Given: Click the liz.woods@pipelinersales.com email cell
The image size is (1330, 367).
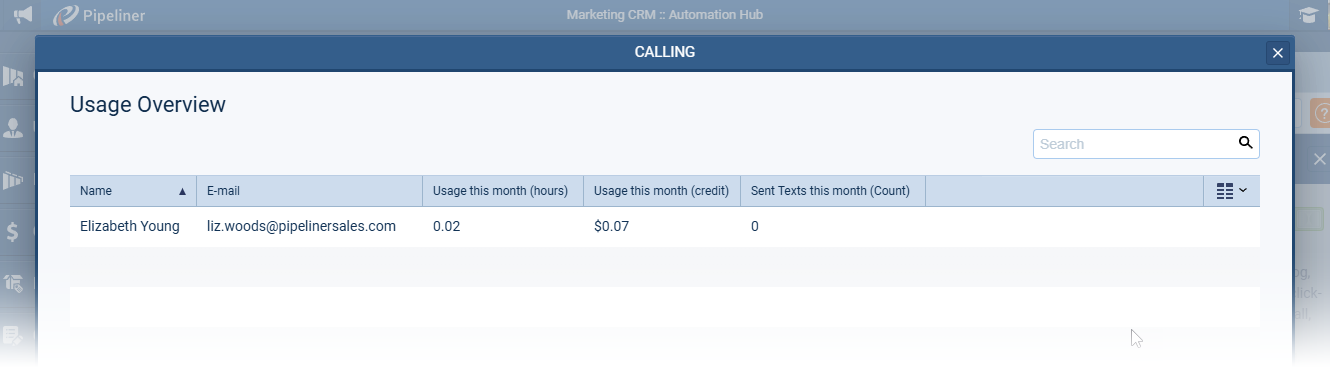Looking at the screenshot, I should [x=301, y=227].
